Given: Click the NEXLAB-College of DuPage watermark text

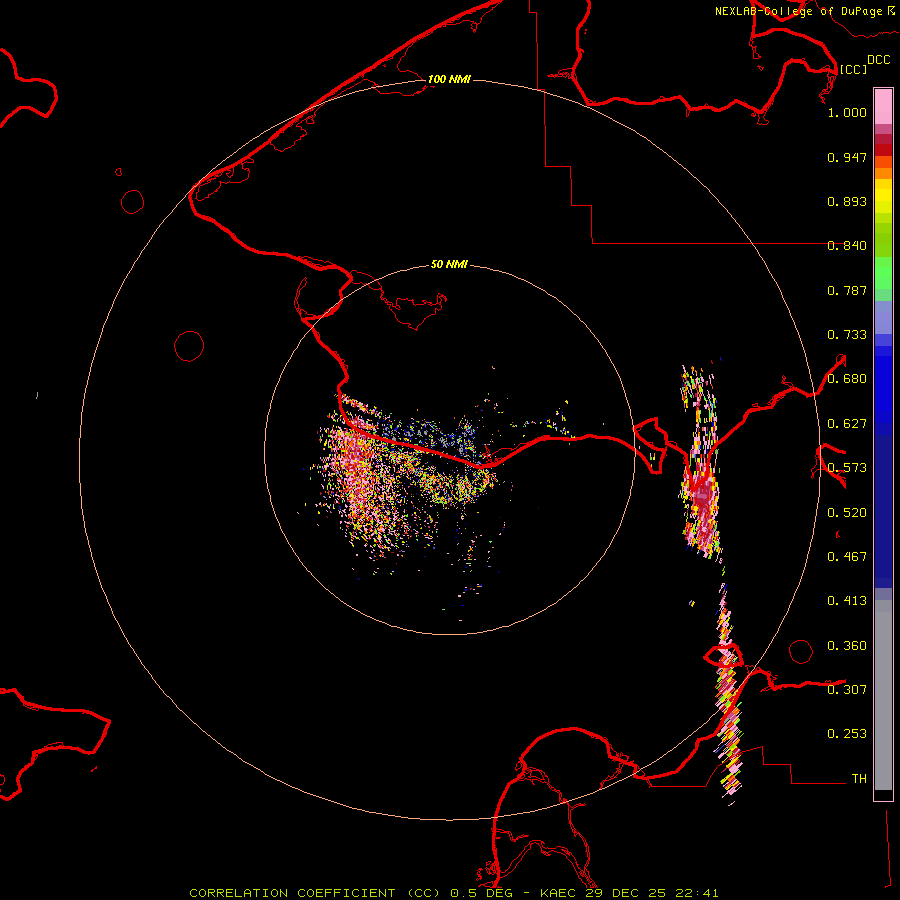Looking at the screenshot, I should tap(798, 11).
